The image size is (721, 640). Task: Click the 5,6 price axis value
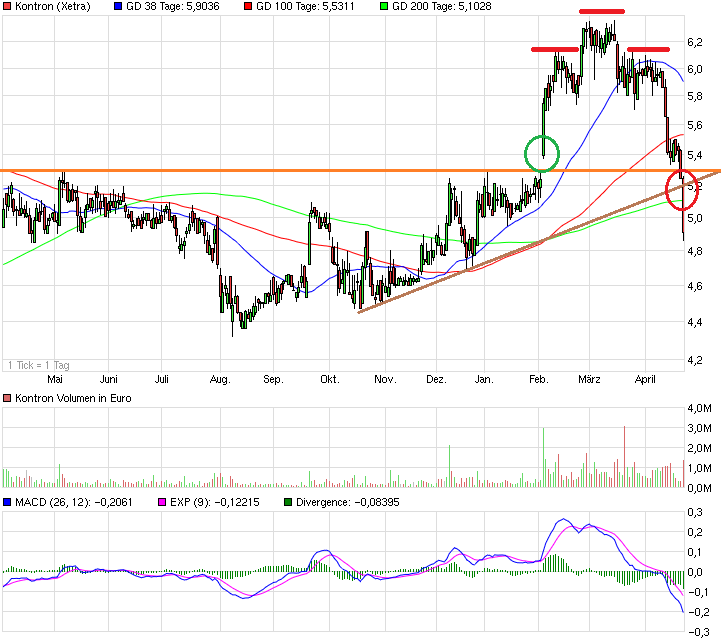(695, 125)
